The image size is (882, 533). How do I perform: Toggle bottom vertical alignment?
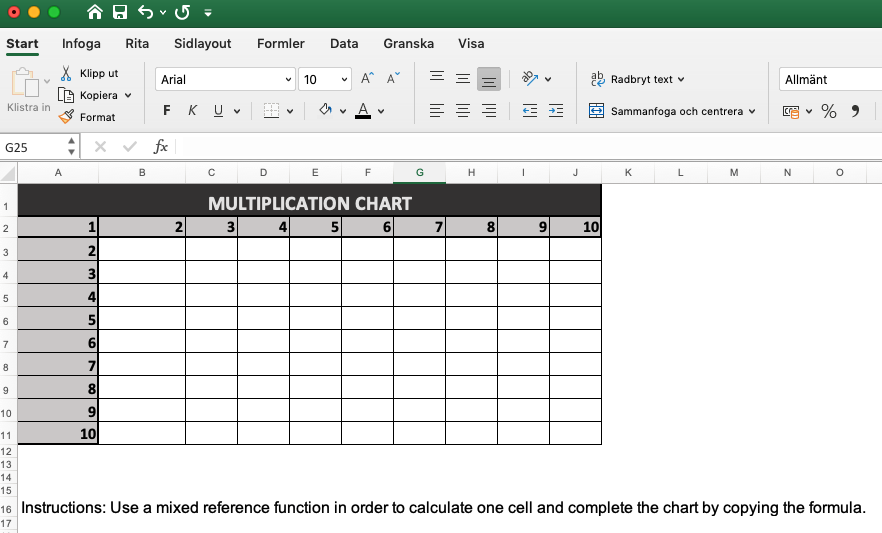click(489, 79)
